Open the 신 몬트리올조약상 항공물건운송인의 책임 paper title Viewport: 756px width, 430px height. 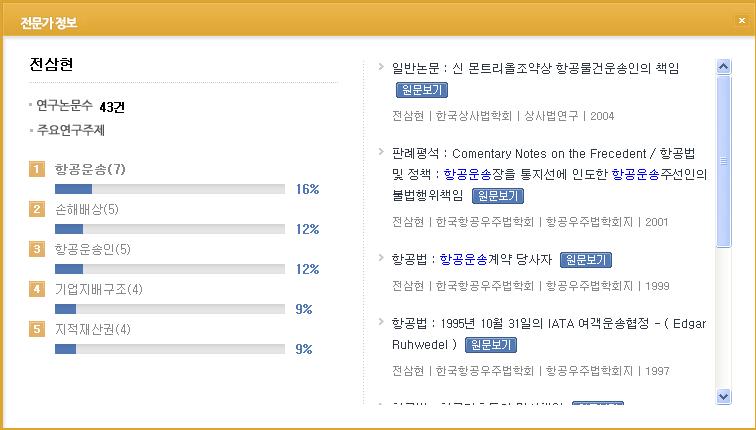click(x=536, y=68)
